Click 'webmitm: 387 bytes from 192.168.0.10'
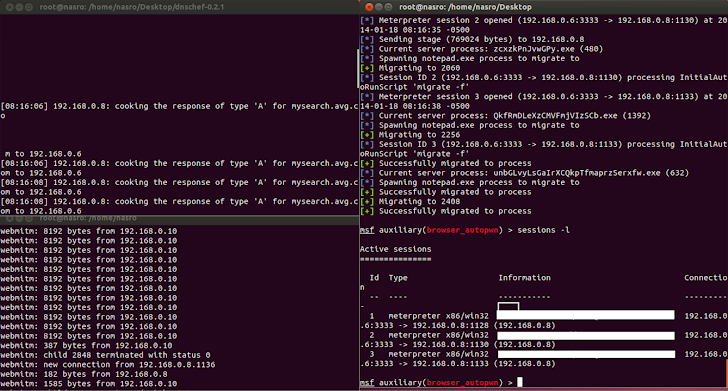The height and width of the screenshot is (391, 728). pyautogui.click(x=86, y=345)
